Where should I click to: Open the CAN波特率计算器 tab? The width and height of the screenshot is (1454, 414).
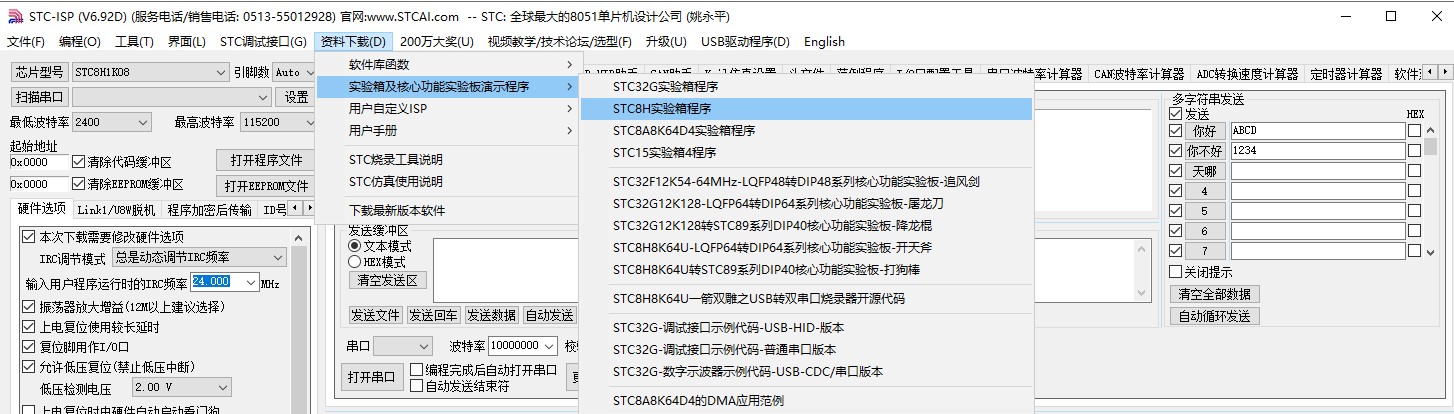[x=1139, y=74]
